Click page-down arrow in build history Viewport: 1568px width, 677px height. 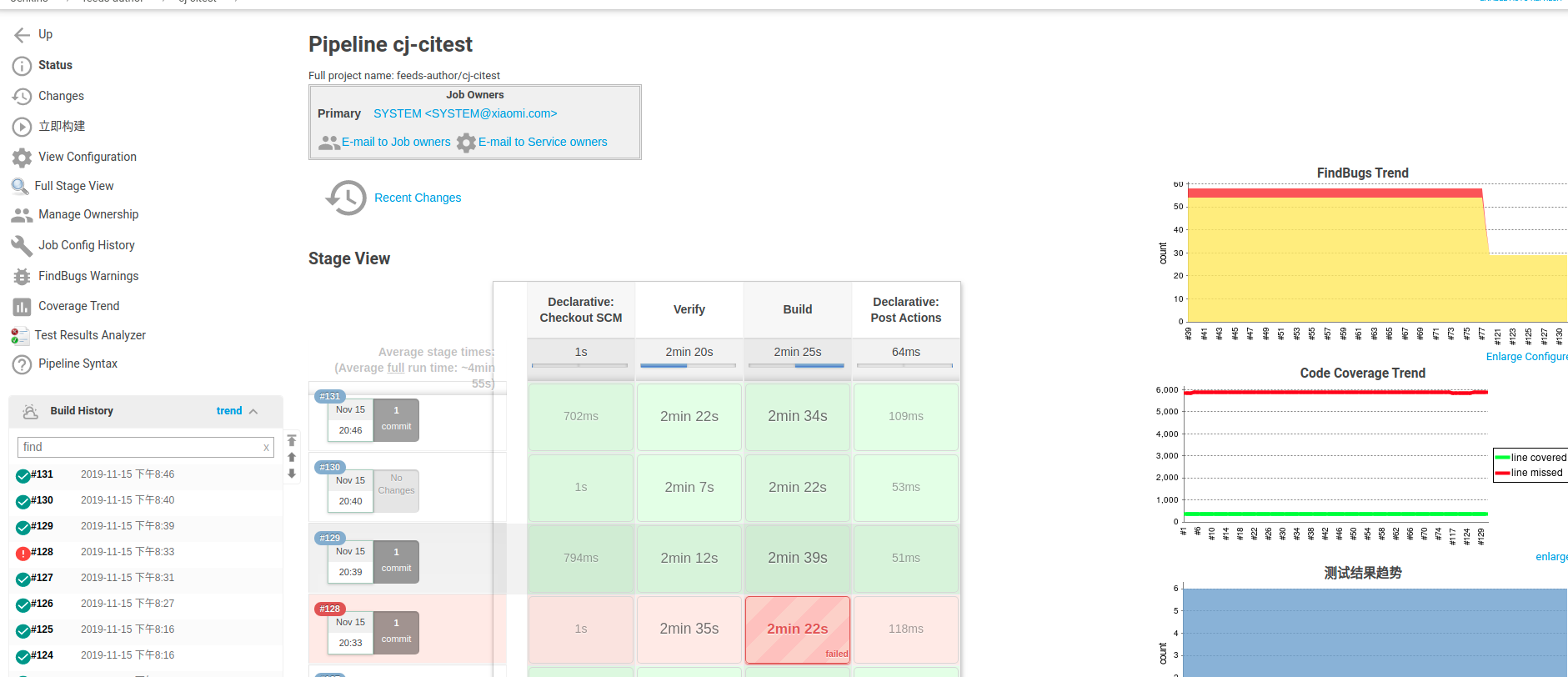pos(292,474)
